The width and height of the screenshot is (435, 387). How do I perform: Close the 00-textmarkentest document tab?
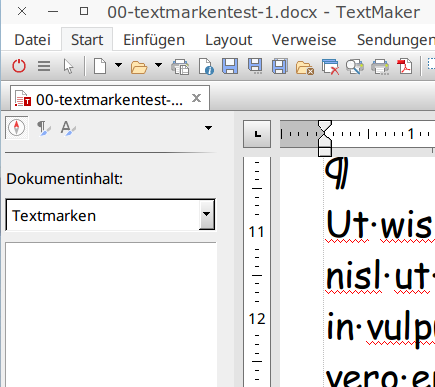click(x=197, y=98)
